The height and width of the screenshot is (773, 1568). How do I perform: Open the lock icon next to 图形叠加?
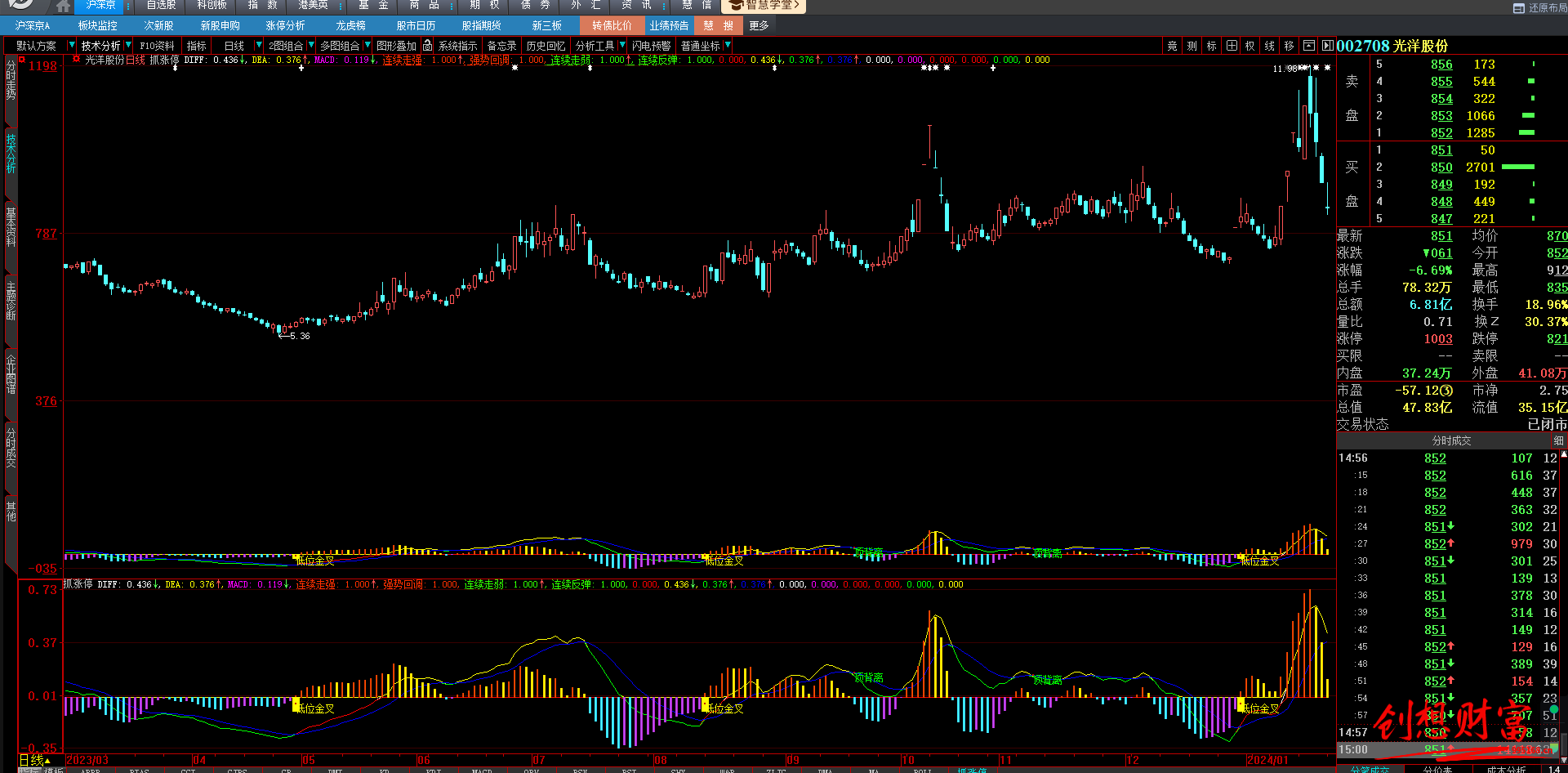tap(427, 46)
